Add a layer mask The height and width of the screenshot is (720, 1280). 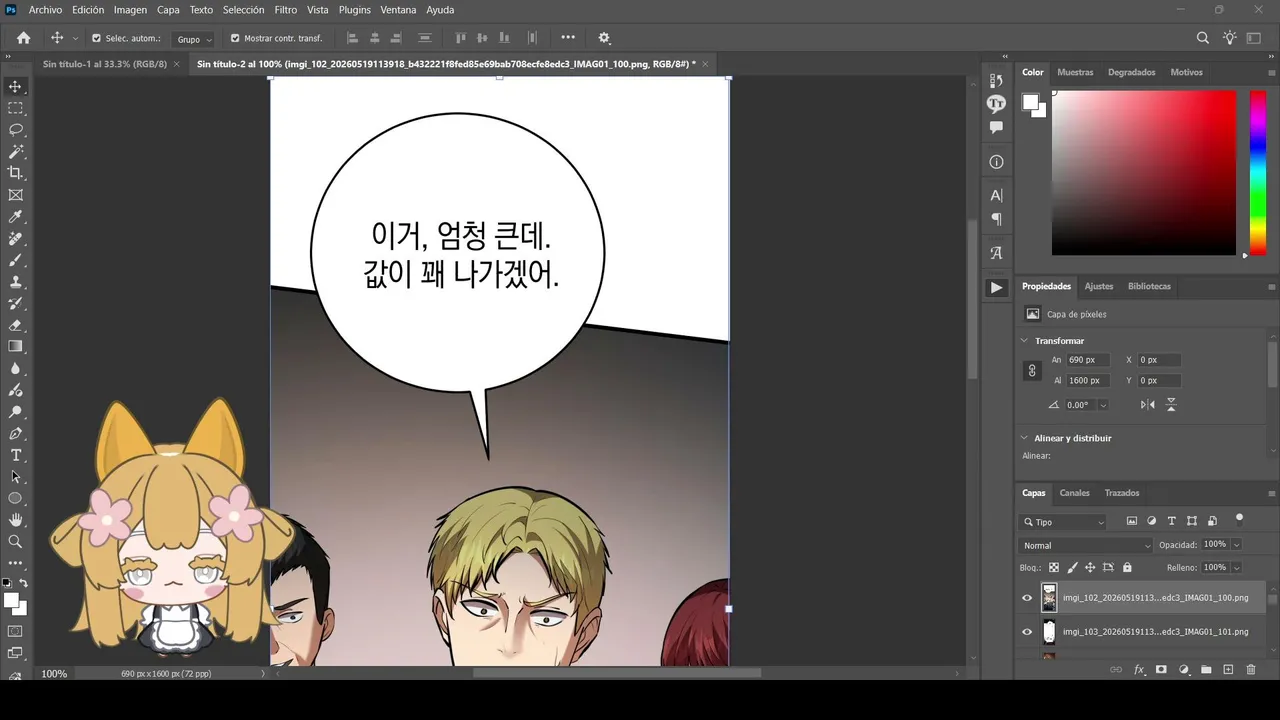tap(1161, 669)
